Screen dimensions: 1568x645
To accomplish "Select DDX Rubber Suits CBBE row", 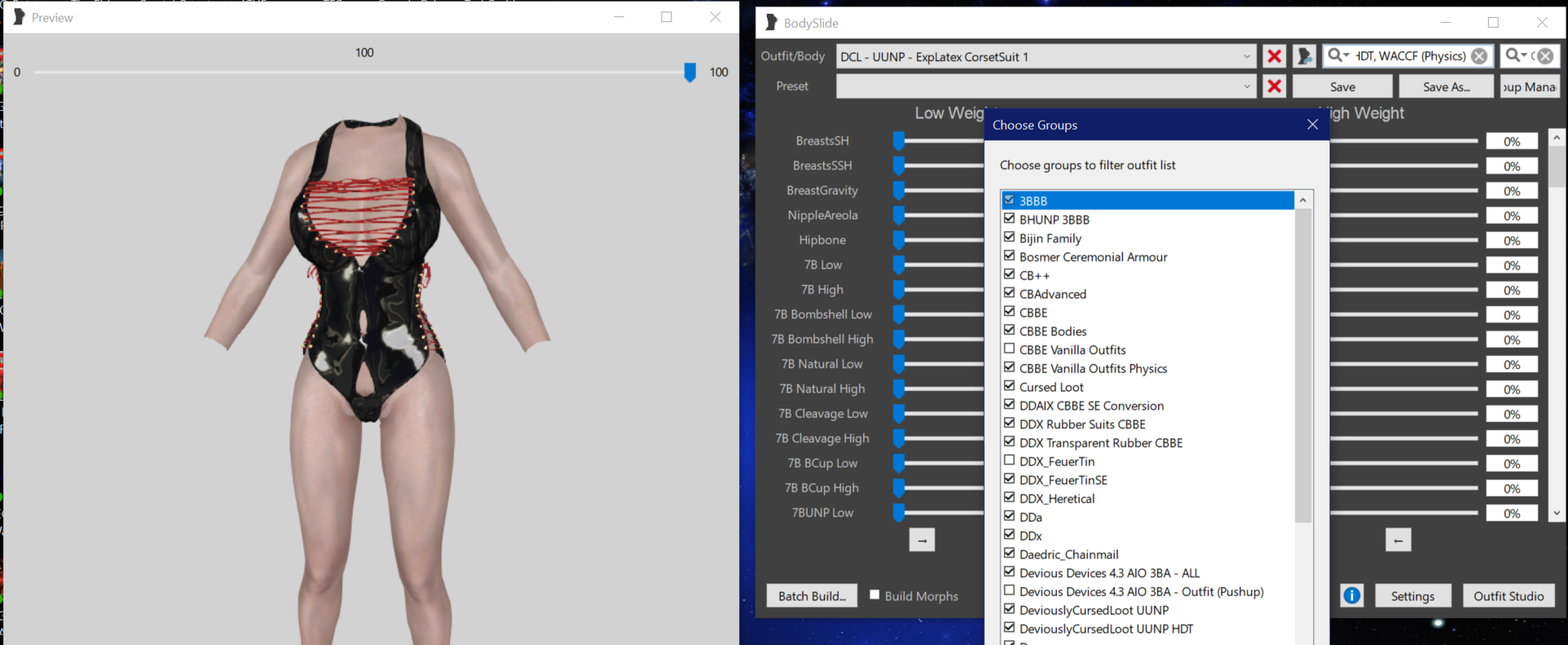I will click(1147, 424).
